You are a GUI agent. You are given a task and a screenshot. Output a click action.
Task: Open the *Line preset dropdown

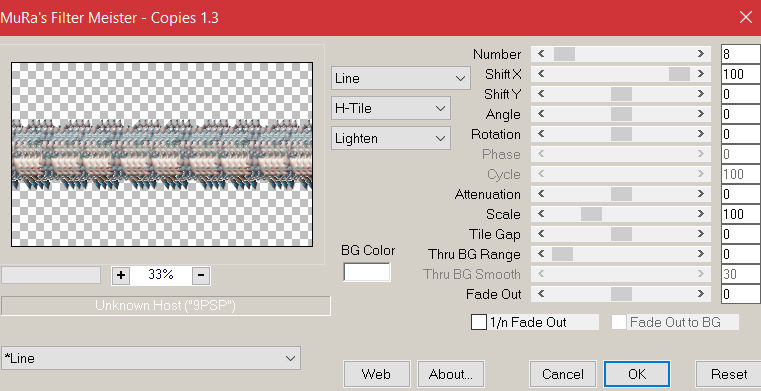pyautogui.click(x=150, y=358)
